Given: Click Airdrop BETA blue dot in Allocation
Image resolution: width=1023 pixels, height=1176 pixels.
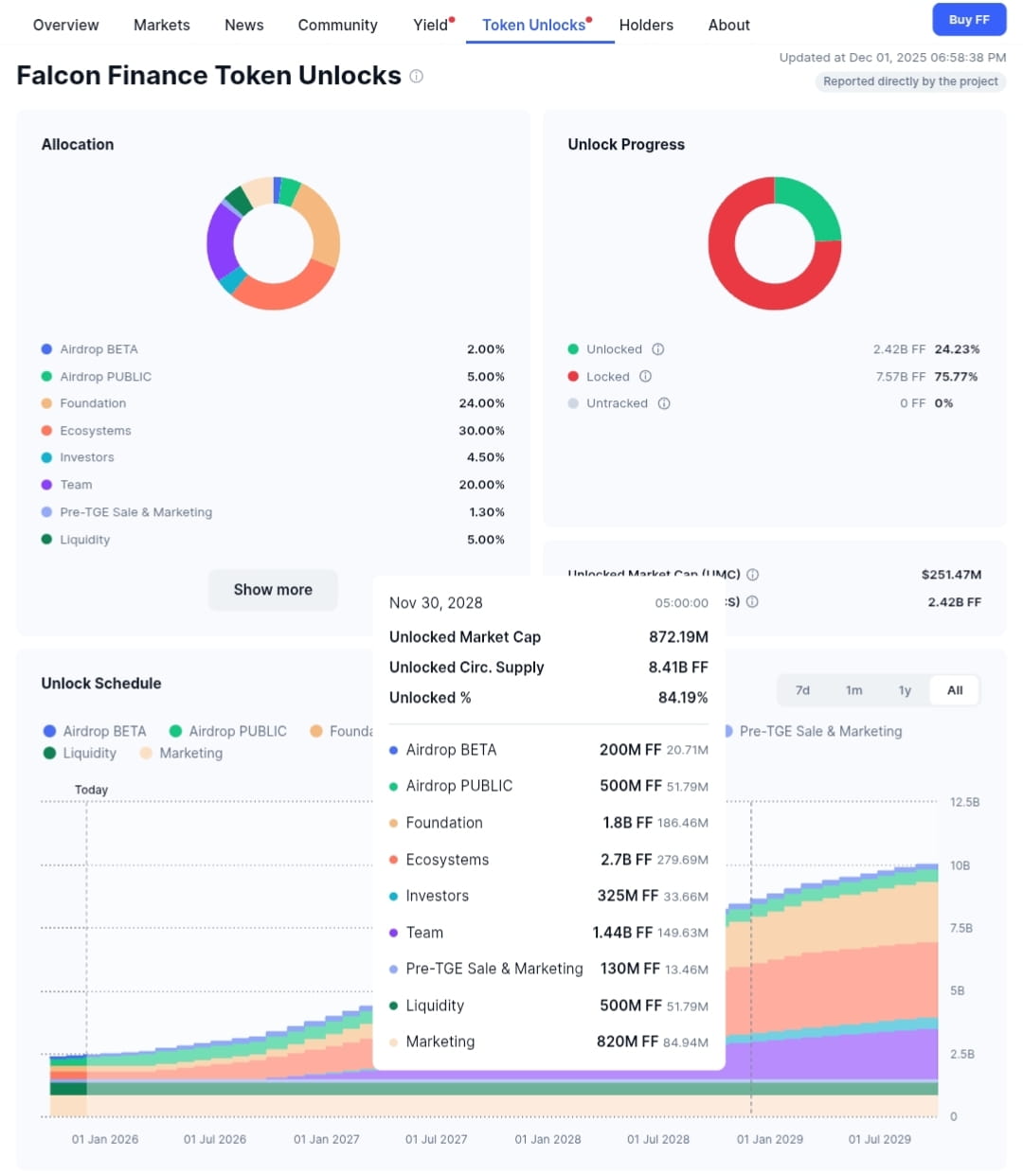Looking at the screenshot, I should click(x=46, y=349).
